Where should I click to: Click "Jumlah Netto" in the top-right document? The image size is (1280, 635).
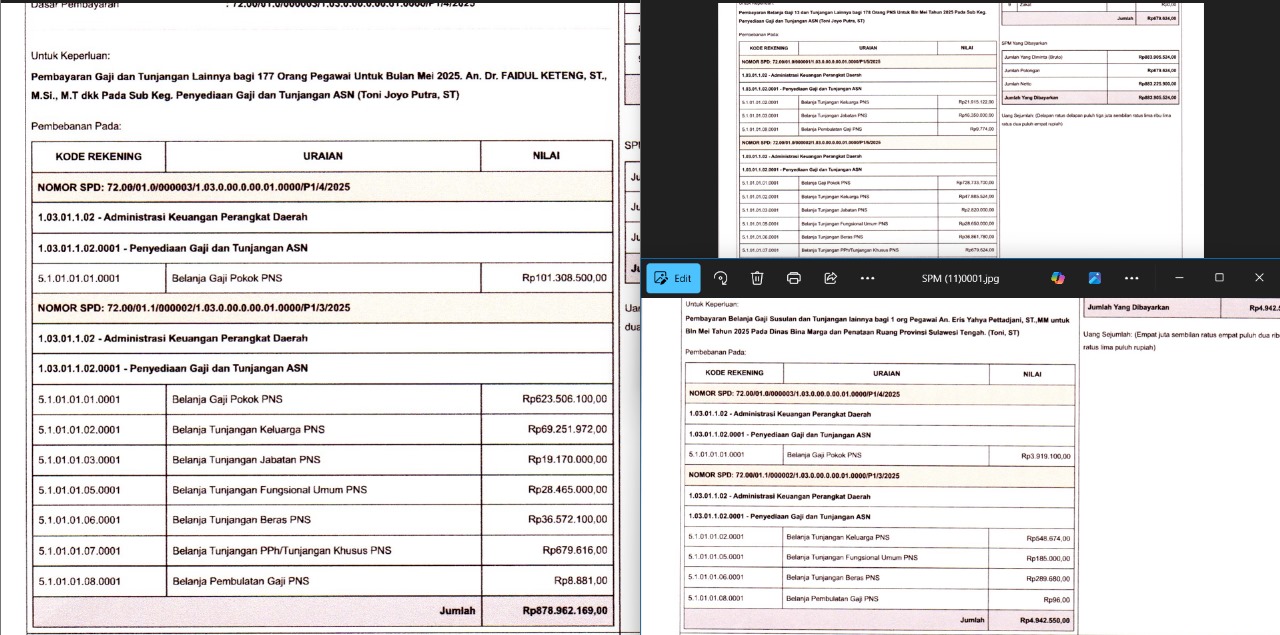coord(1019,84)
